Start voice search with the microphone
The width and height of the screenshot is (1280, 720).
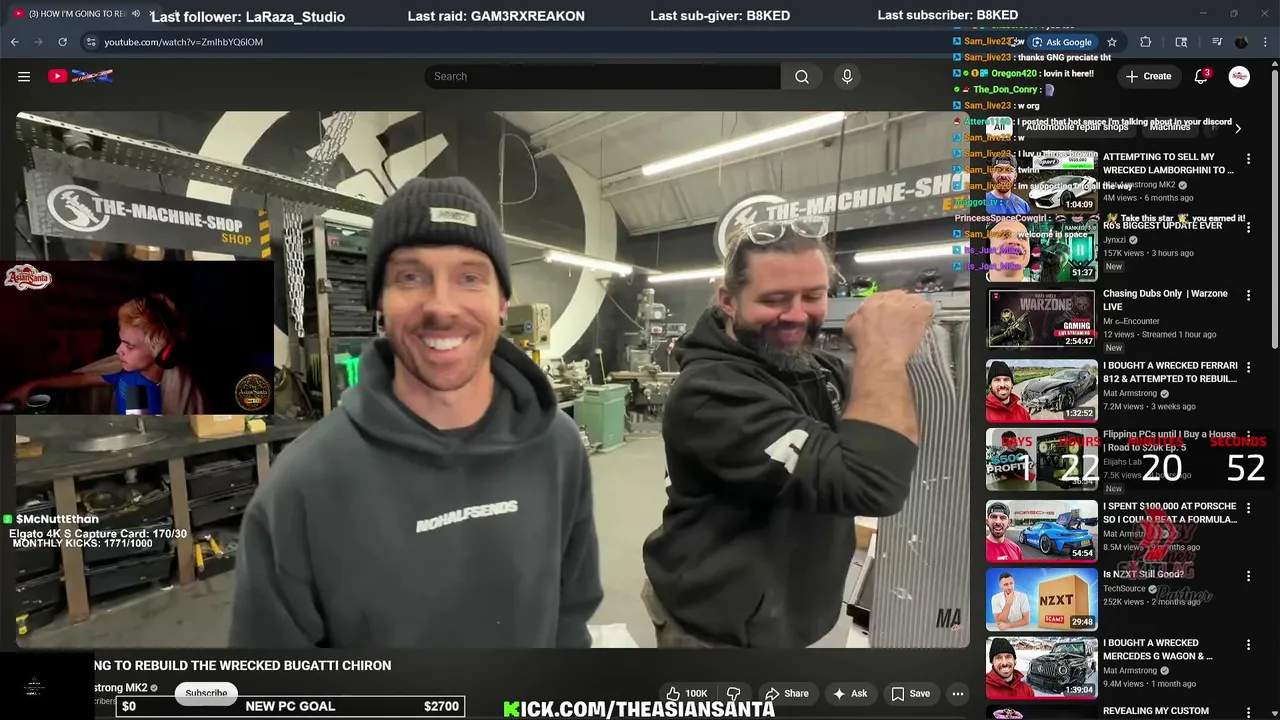[847, 76]
